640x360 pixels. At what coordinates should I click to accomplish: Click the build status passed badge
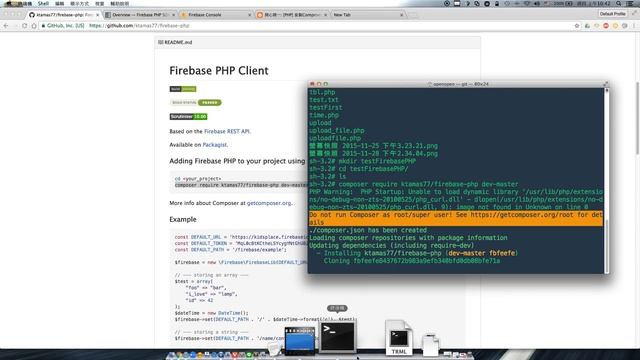click(196, 102)
